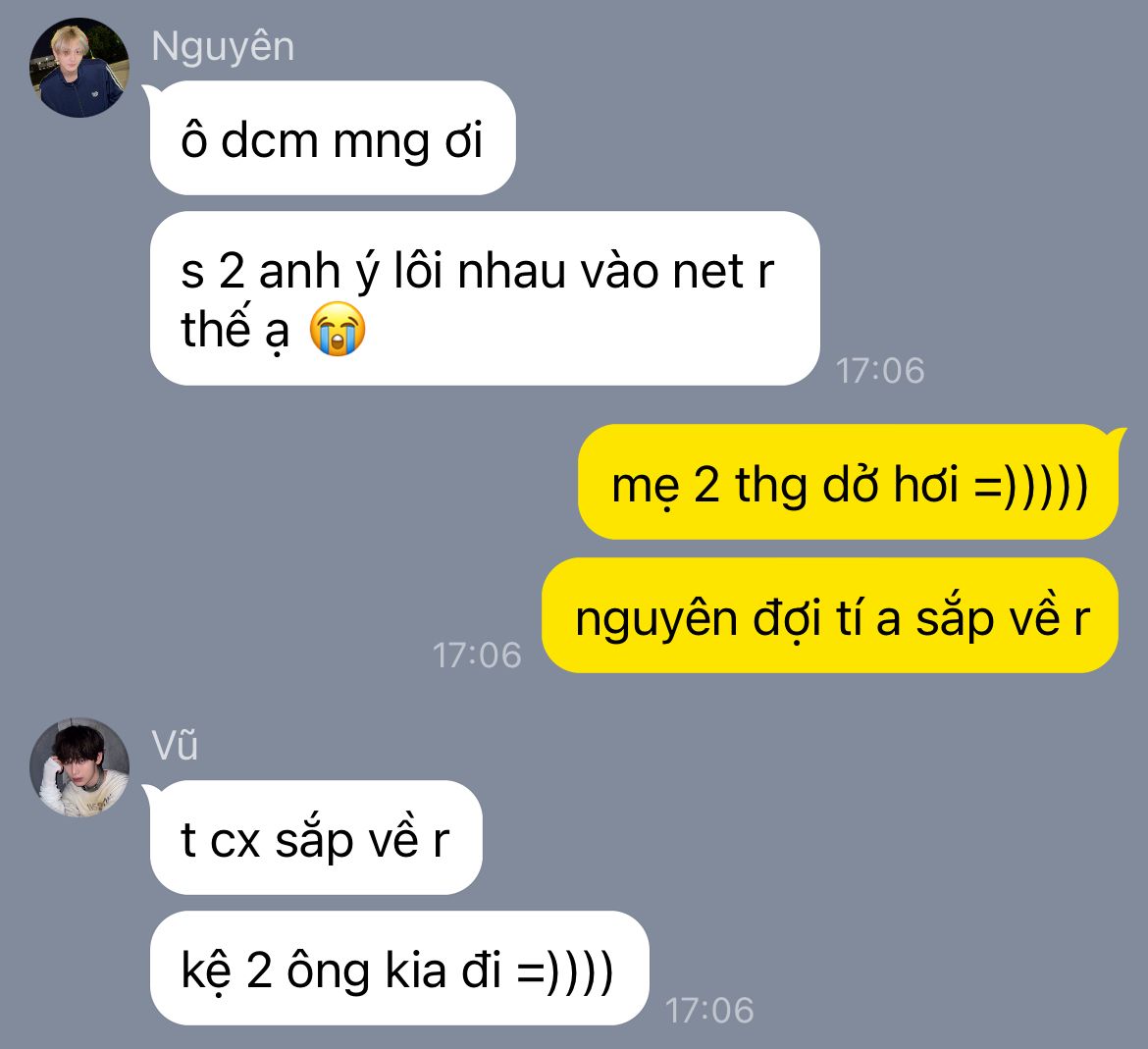Screen dimensions: 1148x1049
Task: Select message 's 2 anh ý lôi nhau vào net'
Action: pyautogui.click(x=485, y=298)
